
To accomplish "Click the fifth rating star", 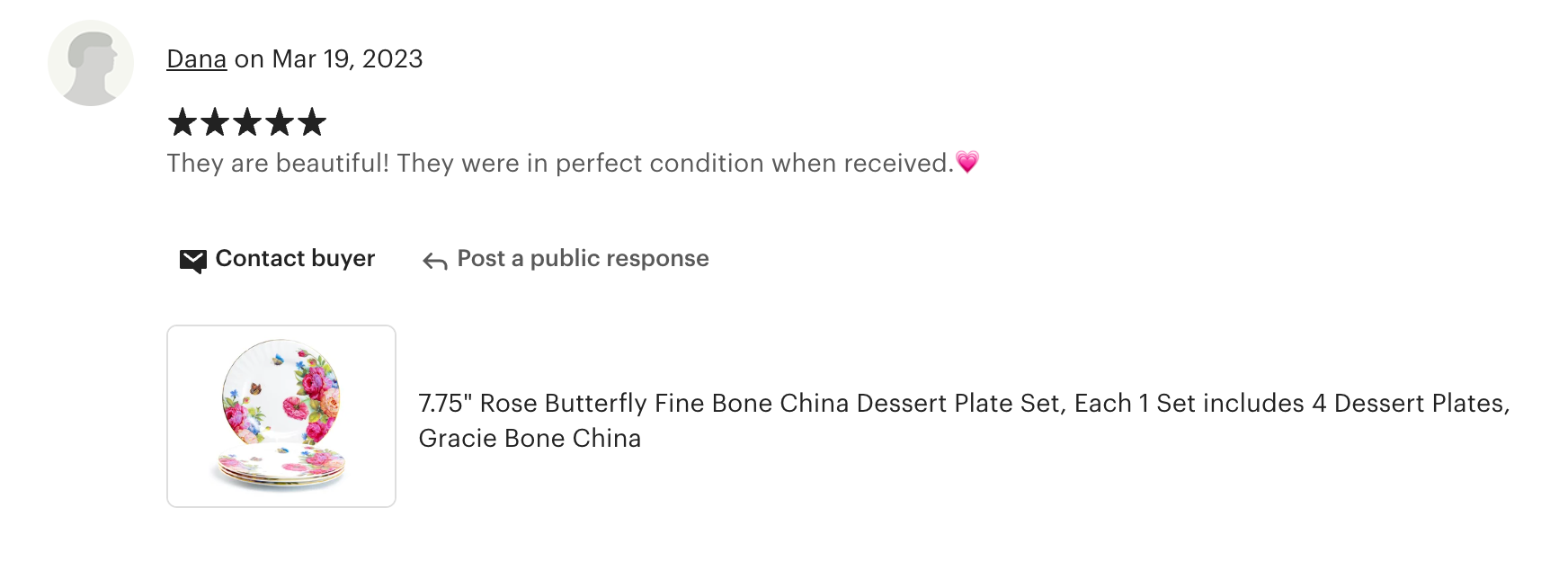I will coord(312,122).
